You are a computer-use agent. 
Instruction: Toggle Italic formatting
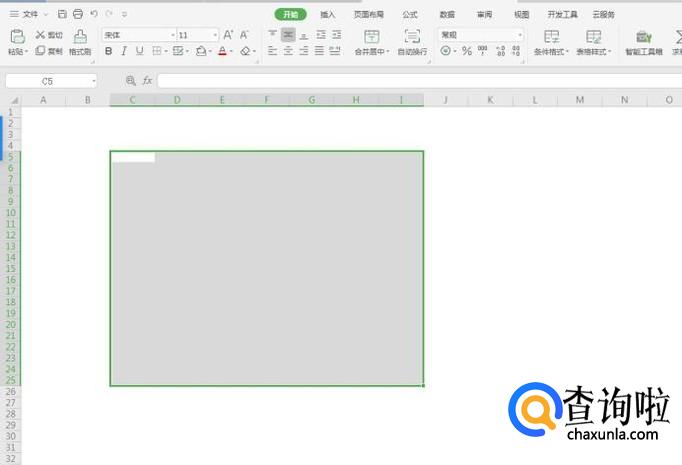click(124, 51)
